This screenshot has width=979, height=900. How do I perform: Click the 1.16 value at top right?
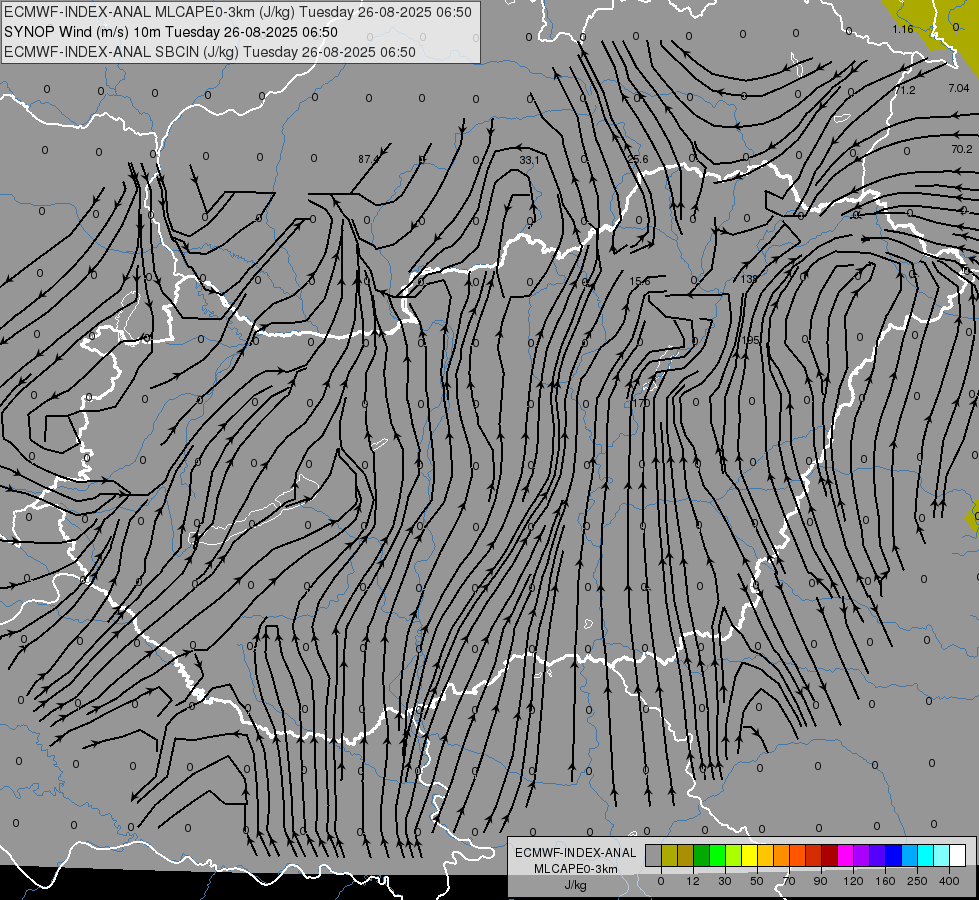coord(903,29)
